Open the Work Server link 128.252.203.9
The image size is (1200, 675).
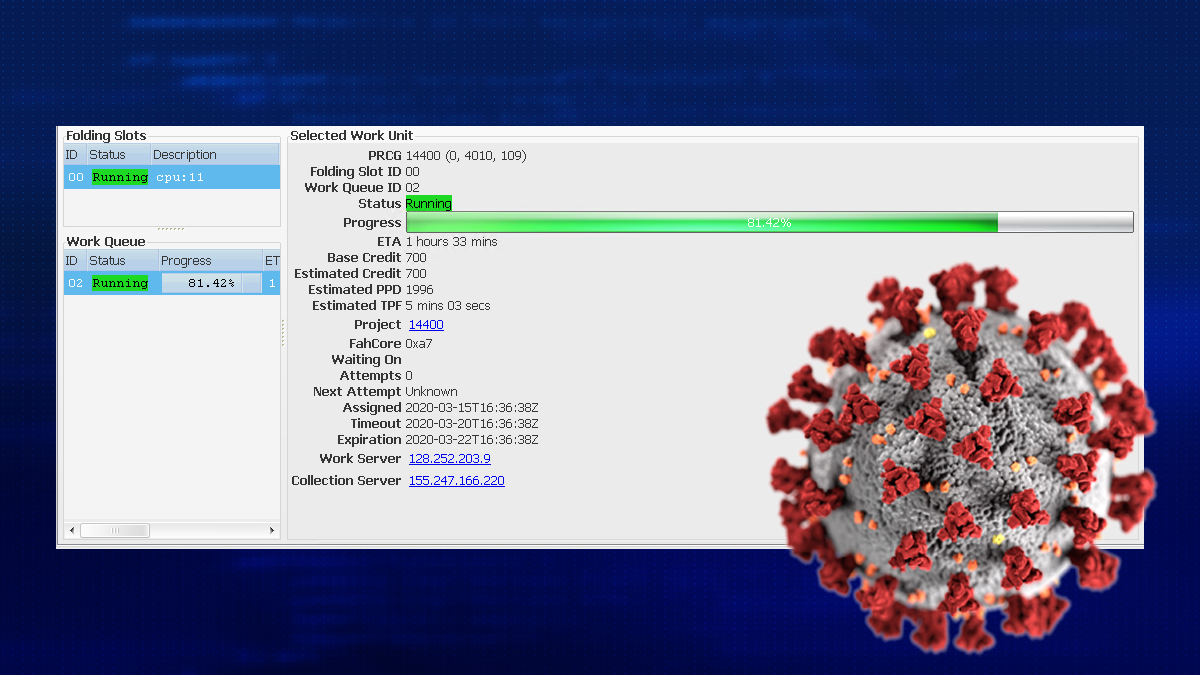(449, 458)
